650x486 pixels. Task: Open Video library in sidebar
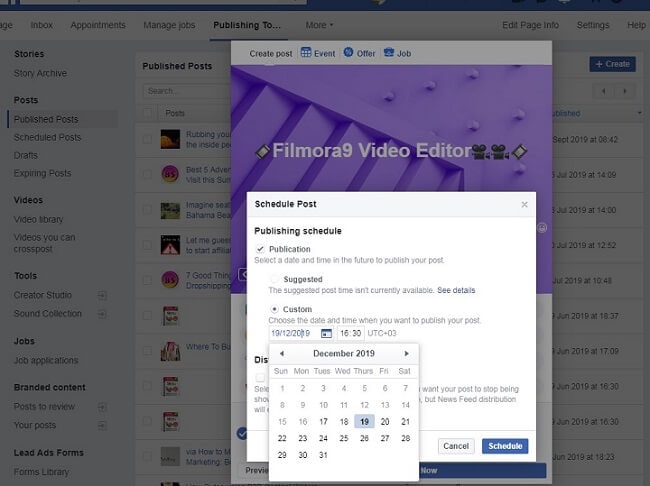point(39,219)
